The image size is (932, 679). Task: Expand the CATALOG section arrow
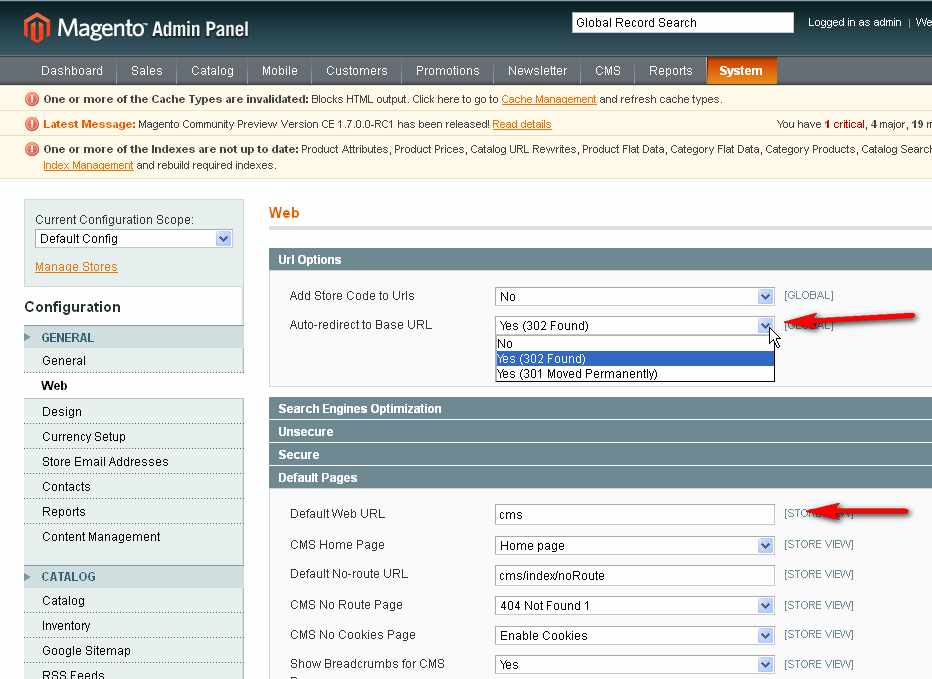point(28,577)
